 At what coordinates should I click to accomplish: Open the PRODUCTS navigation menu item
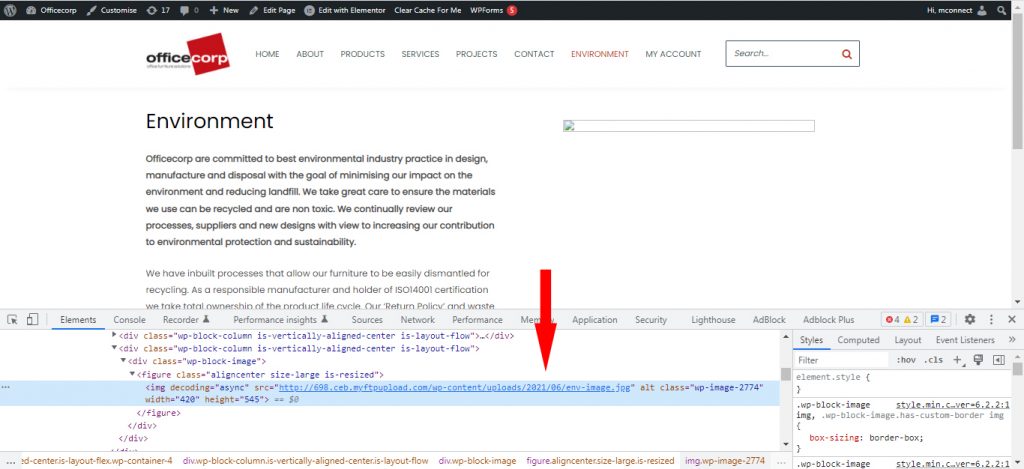point(362,54)
